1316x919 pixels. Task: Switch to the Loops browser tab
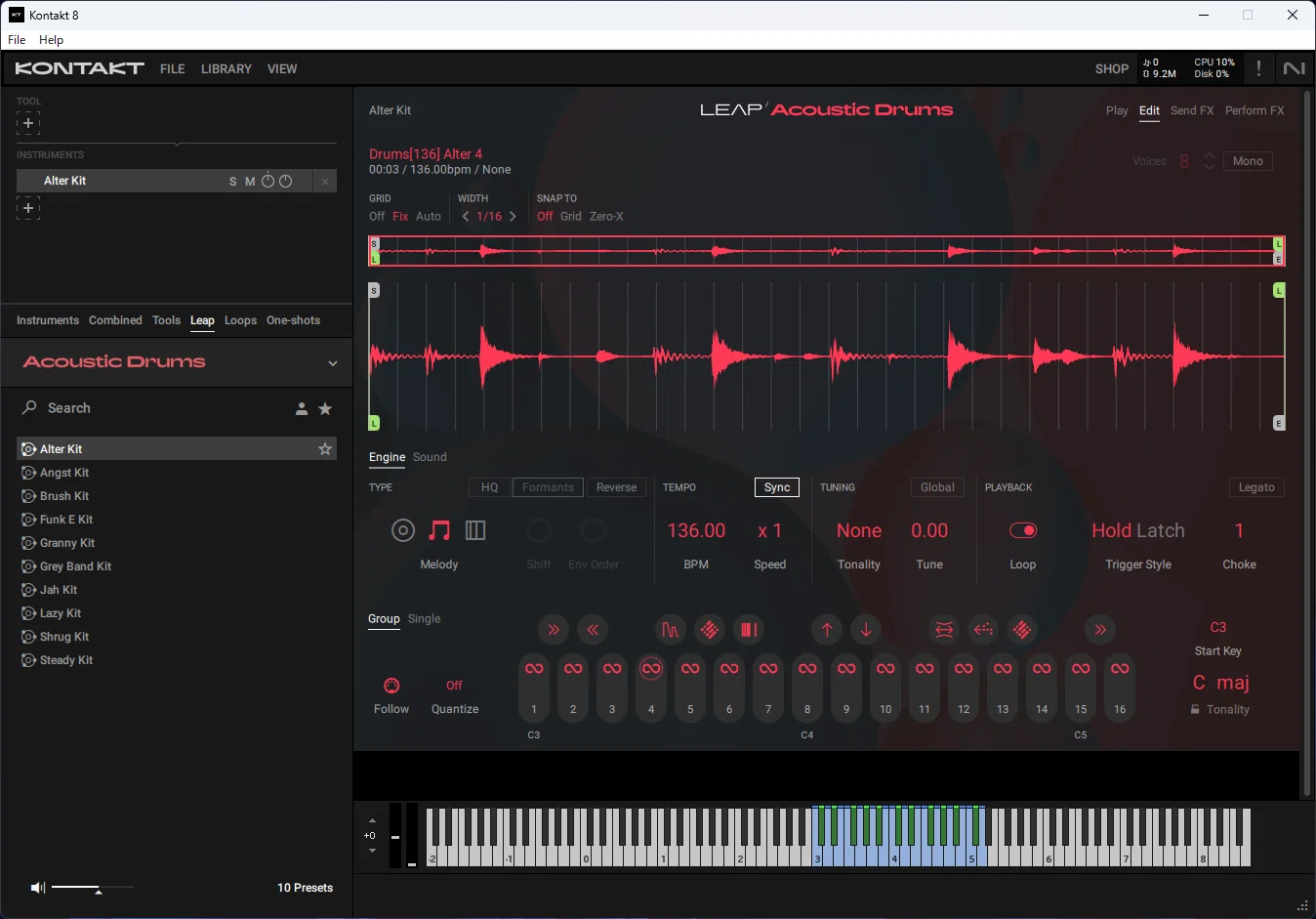click(240, 320)
